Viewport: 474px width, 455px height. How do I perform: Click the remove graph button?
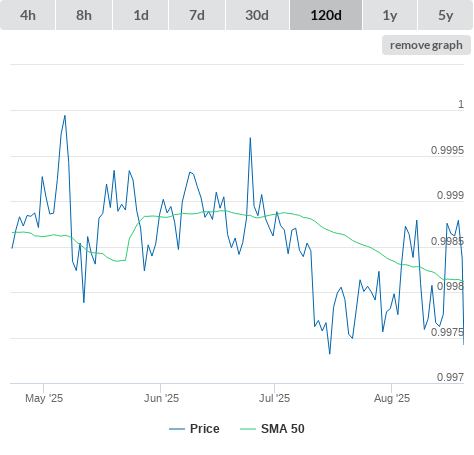point(426,45)
